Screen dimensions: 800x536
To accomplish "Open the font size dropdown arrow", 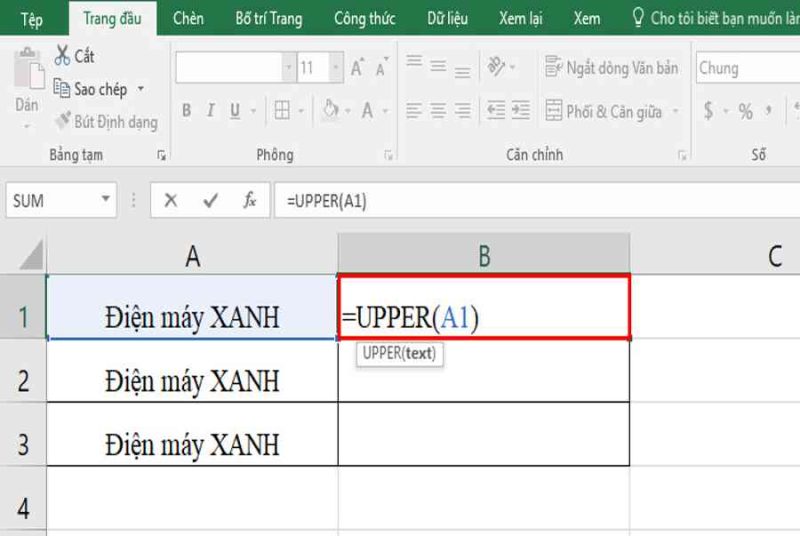I will click(336, 67).
